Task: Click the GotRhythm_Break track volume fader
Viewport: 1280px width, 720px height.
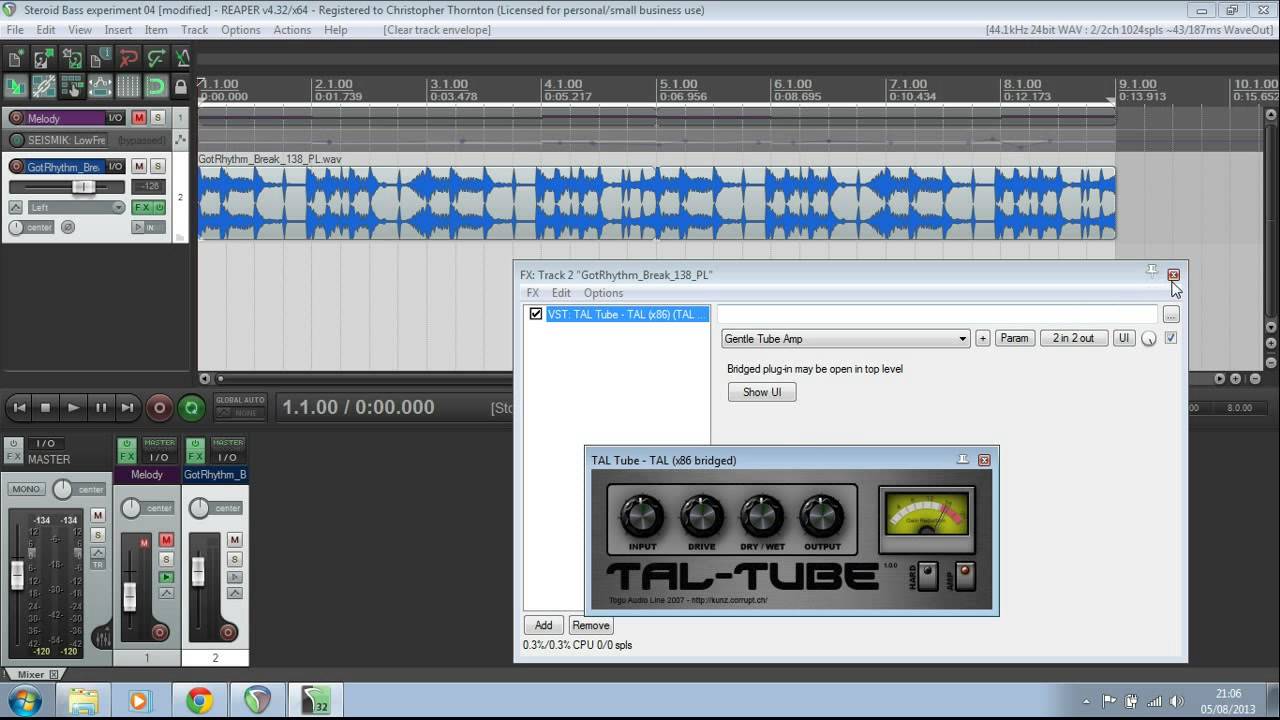Action: click(x=83, y=187)
